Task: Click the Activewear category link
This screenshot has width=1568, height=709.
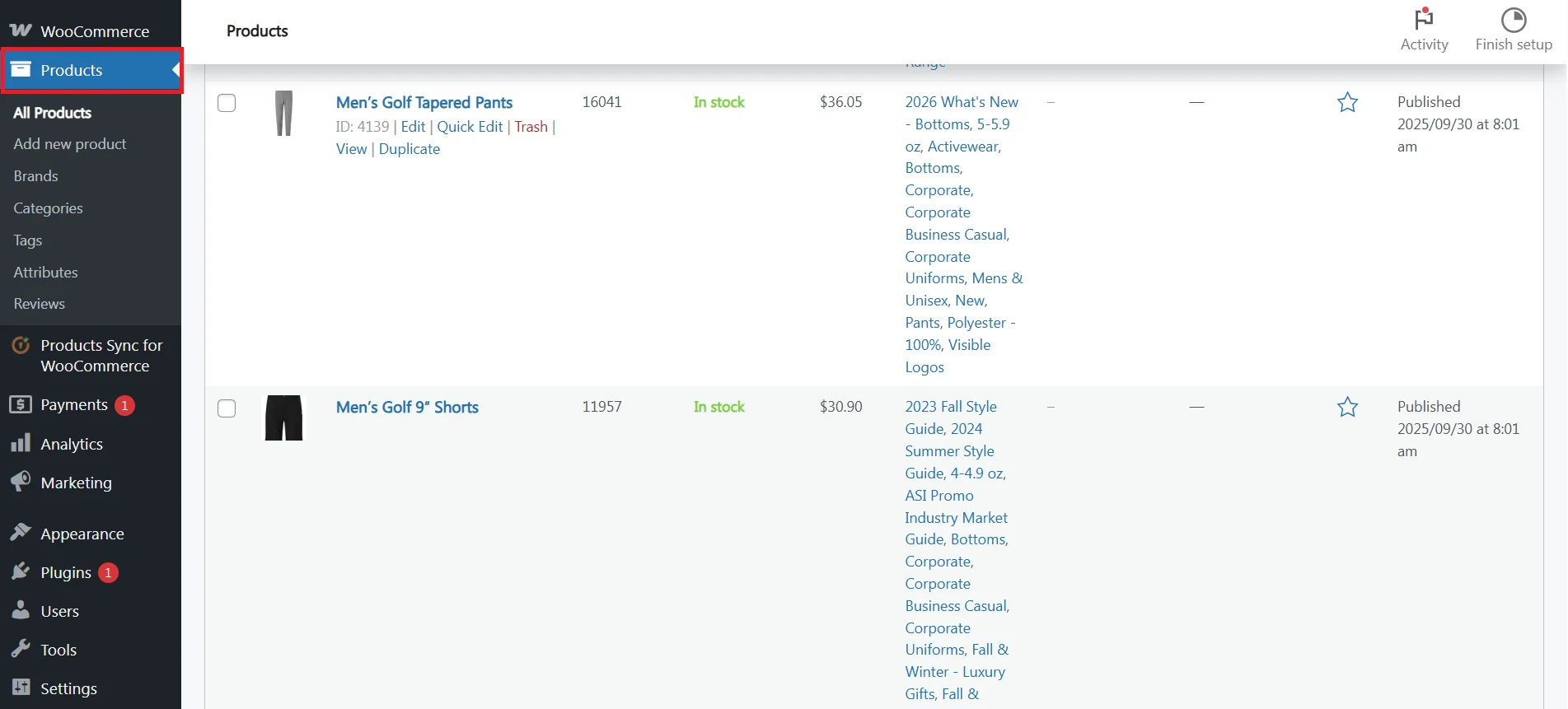Action: (963, 147)
